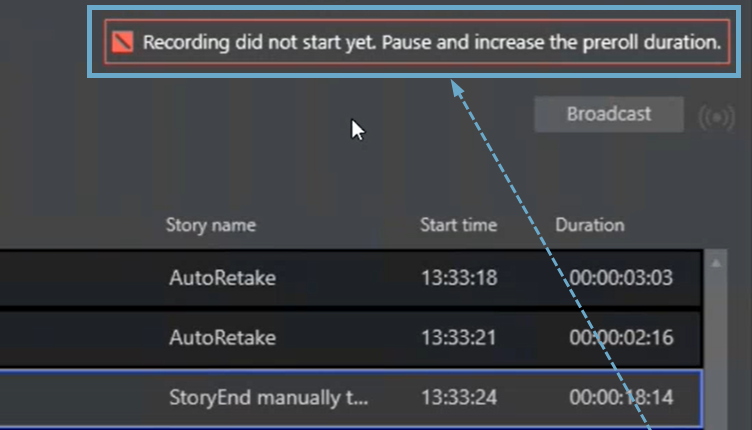The height and width of the screenshot is (430, 752).
Task: Click the 00:00:18:14 duration cell
Action: pyautogui.click(x=621, y=397)
